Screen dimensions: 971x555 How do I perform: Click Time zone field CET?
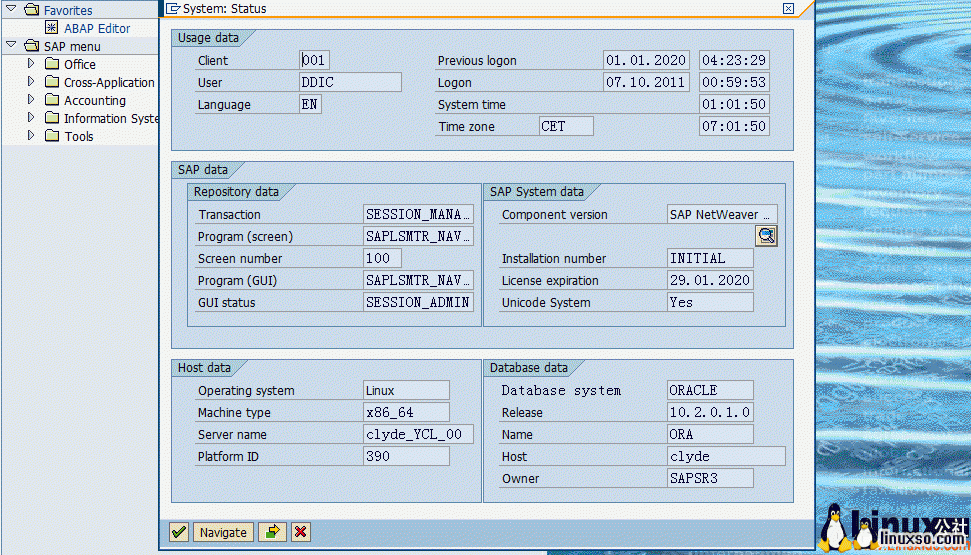(x=566, y=126)
